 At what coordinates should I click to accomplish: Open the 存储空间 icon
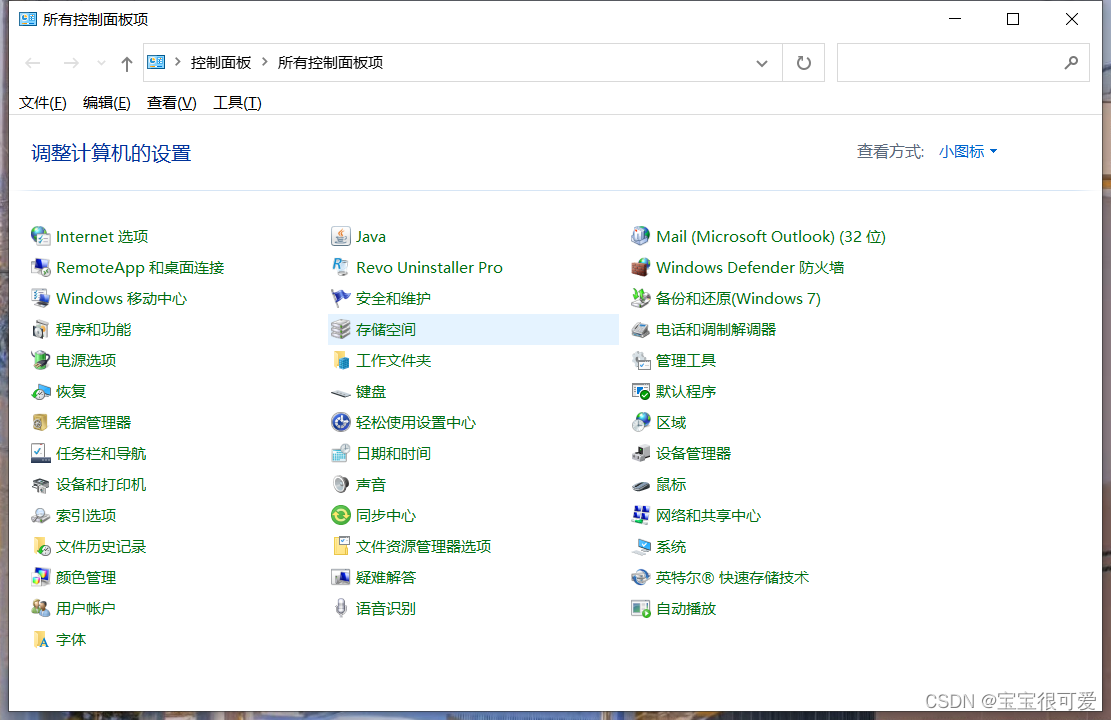coord(341,330)
